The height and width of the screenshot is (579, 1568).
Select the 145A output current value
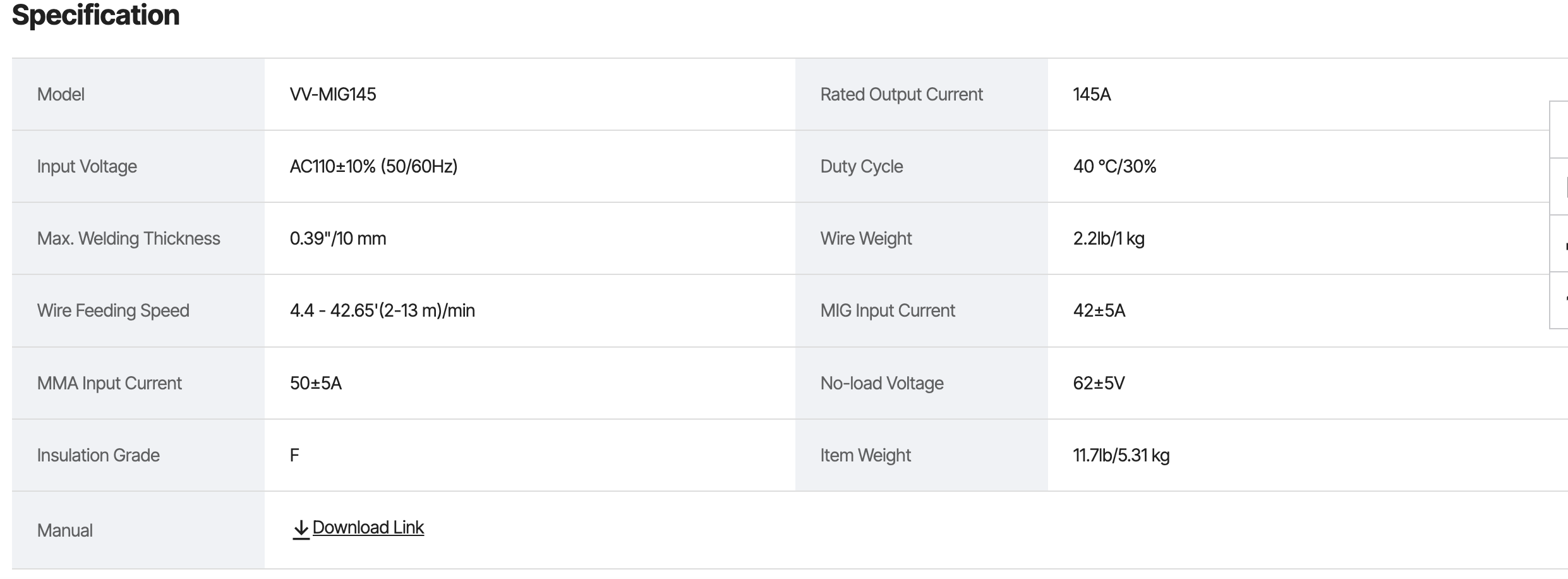[x=1092, y=94]
